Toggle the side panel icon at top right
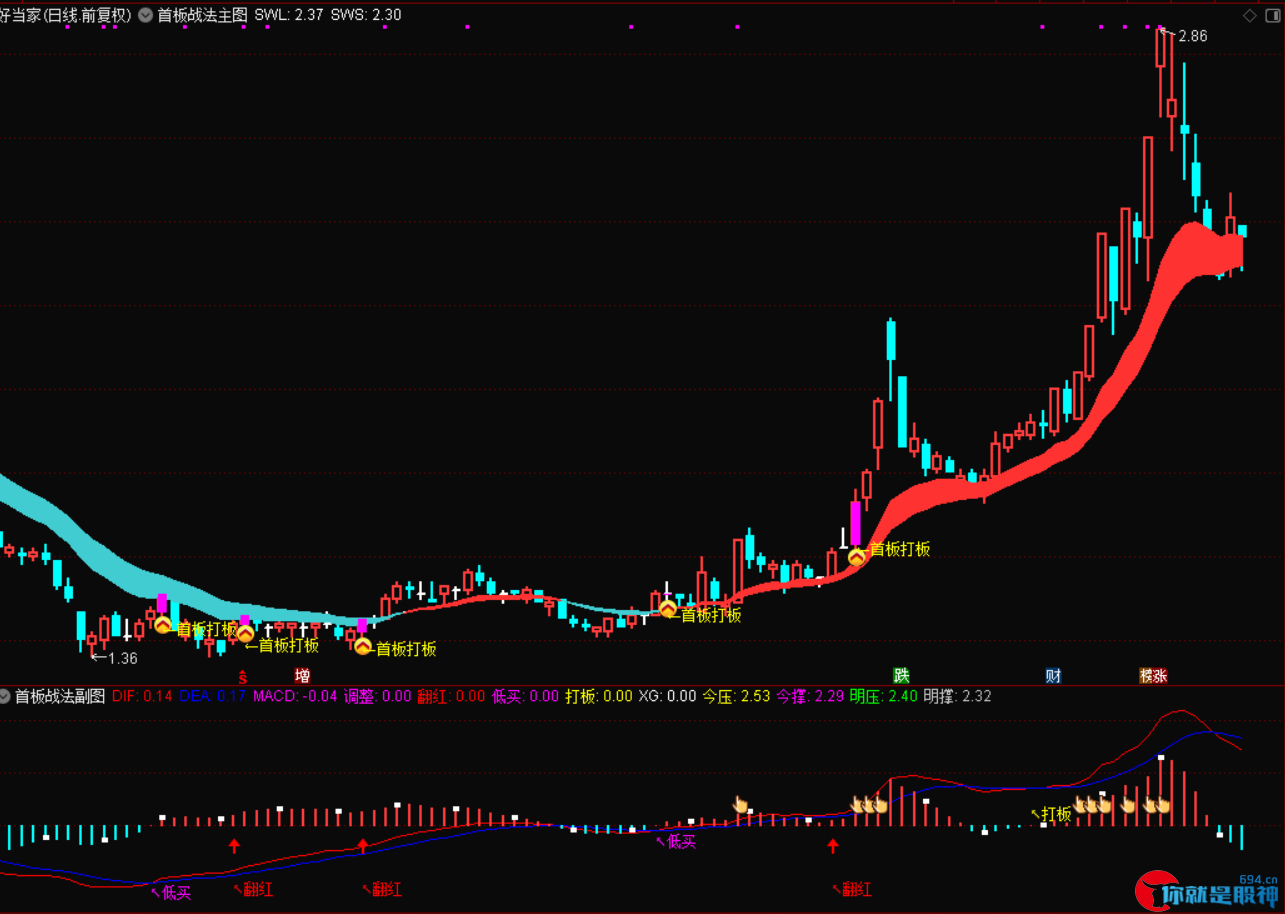The width and height of the screenshot is (1285, 914). click(1274, 16)
